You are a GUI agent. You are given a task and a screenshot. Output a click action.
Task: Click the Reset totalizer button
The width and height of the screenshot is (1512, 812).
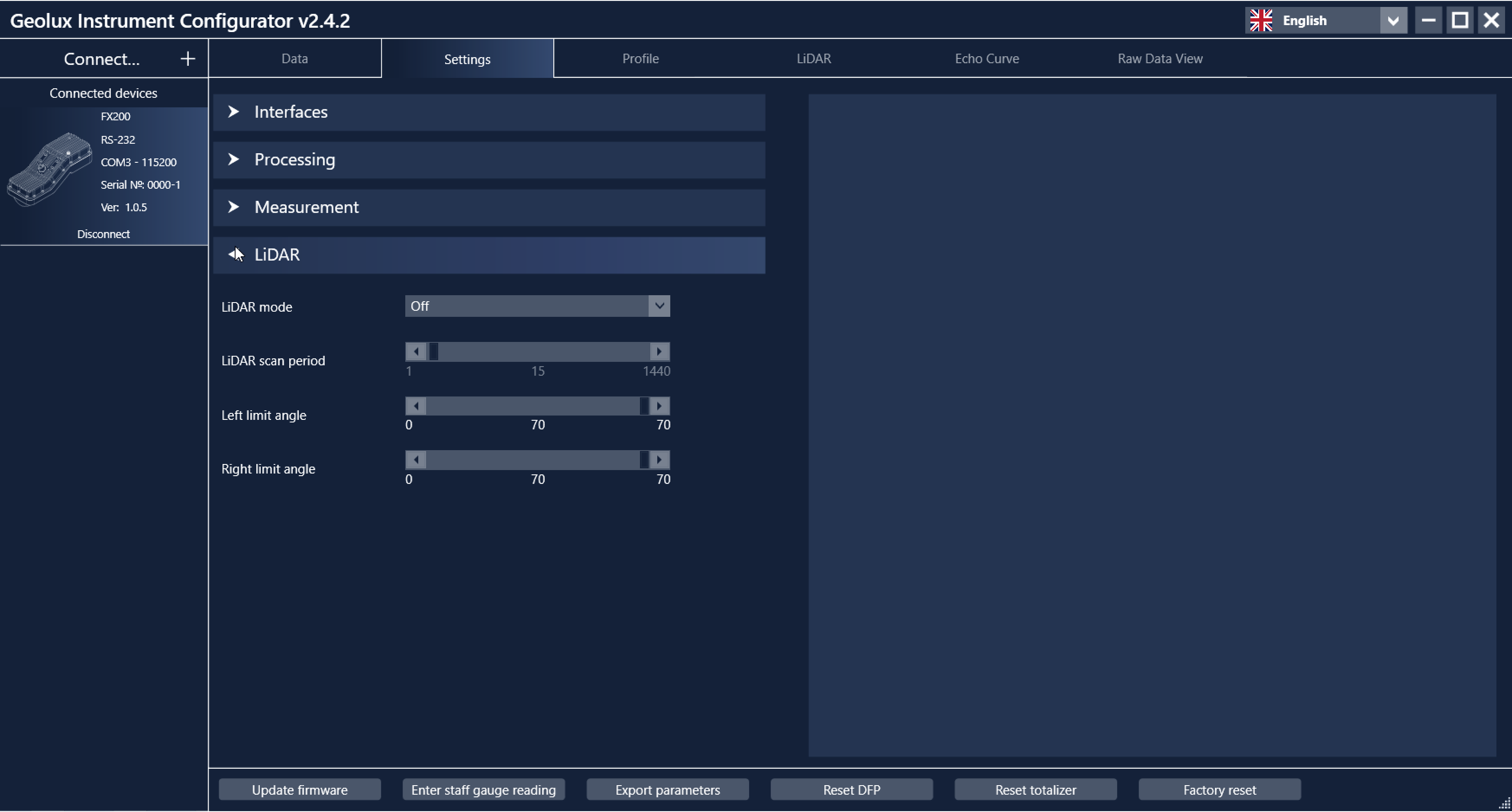click(1035, 789)
